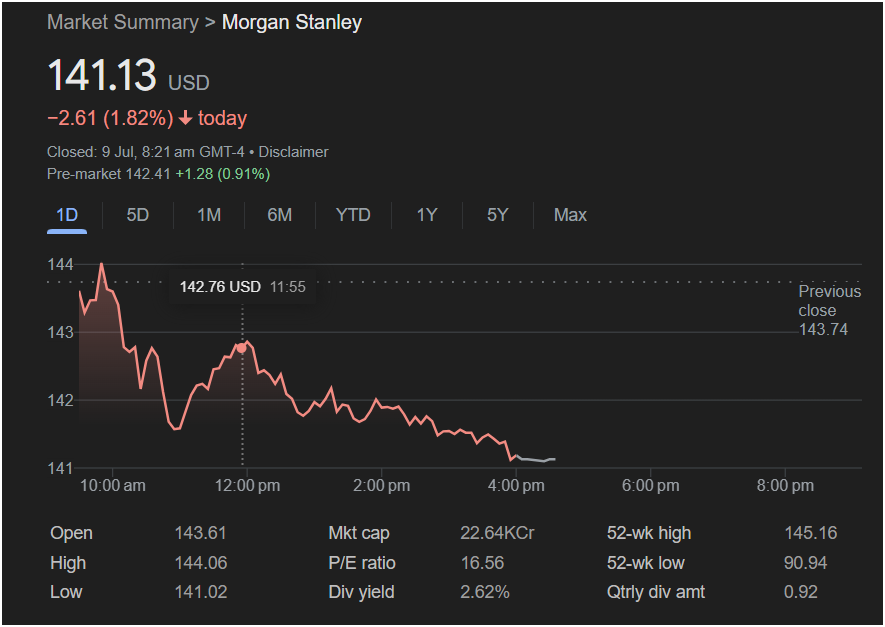
Task: Click the Low label in stats
Action: tap(66, 592)
